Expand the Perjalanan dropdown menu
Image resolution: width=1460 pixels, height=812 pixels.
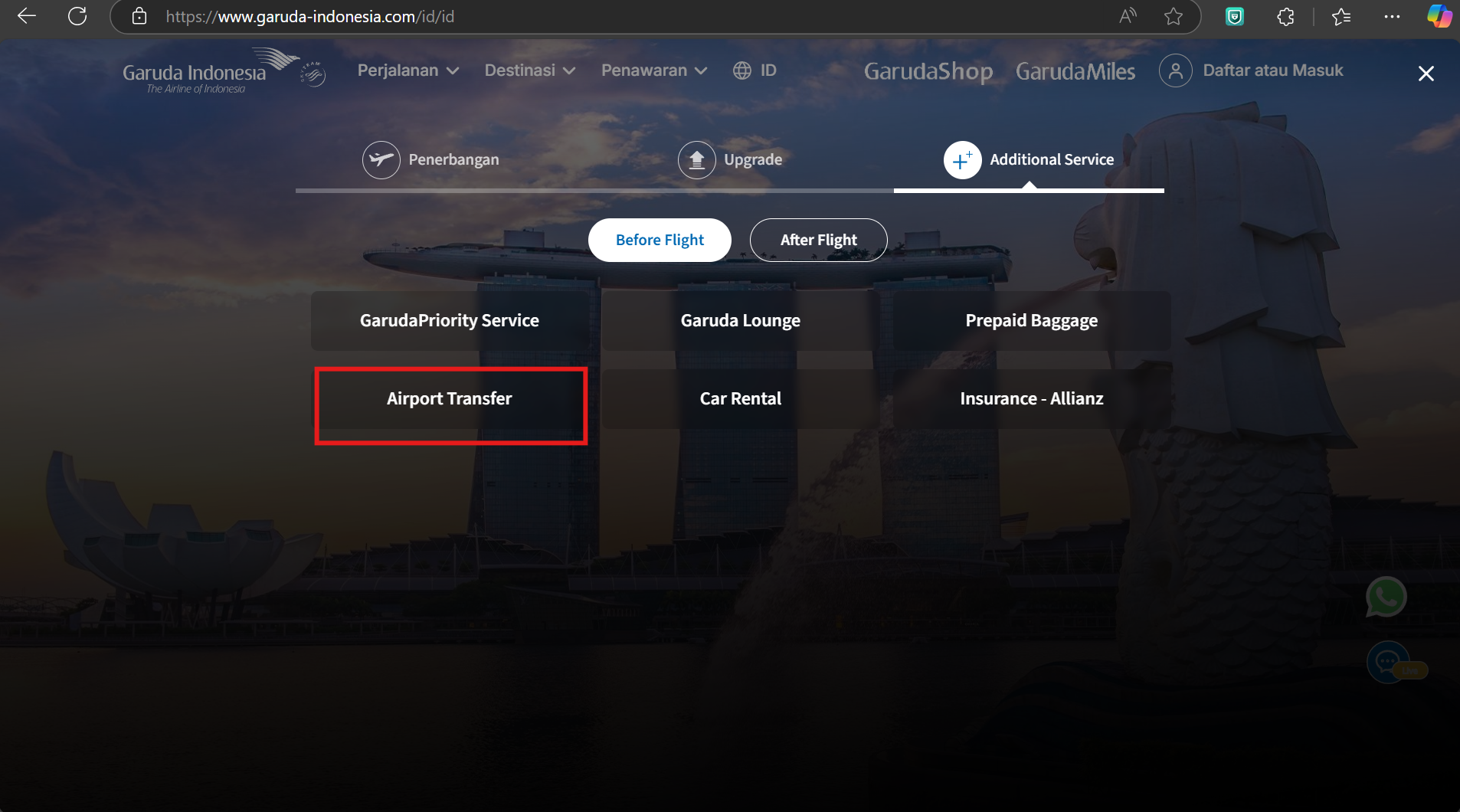pos(408,70)
